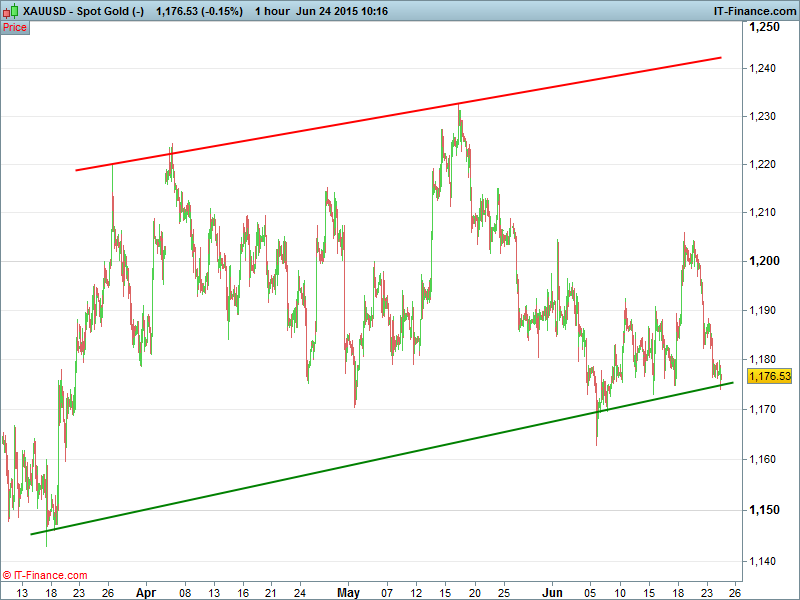This screenshot has width=800, height=600.
Task: Click the candlestick chart icon beside XAUUSD
Action: (10, 11)
